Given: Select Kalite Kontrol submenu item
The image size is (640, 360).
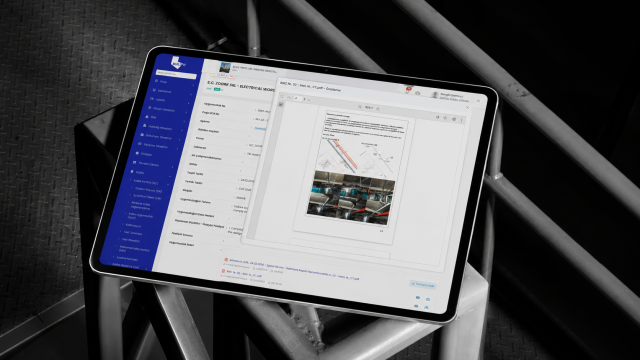Looking at the screenshot, I should (146, 182).
